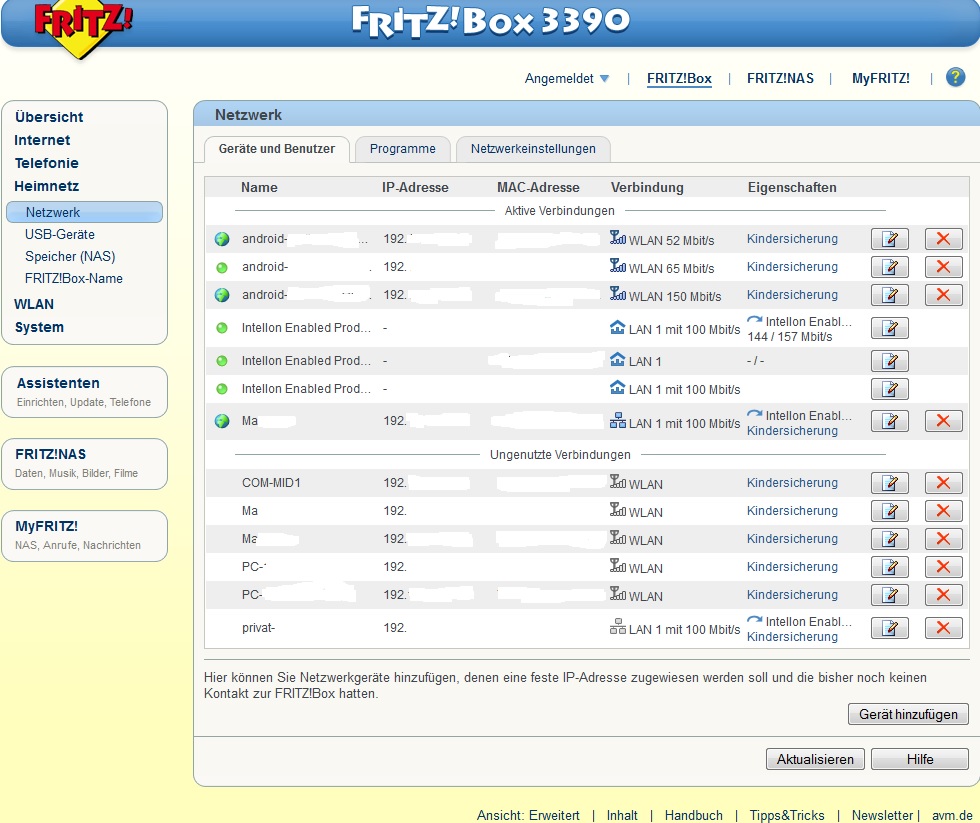Open Kindersicherung for first android device
Screen dimensions: 980x823
pyautogui.click(x=792, y=239)
